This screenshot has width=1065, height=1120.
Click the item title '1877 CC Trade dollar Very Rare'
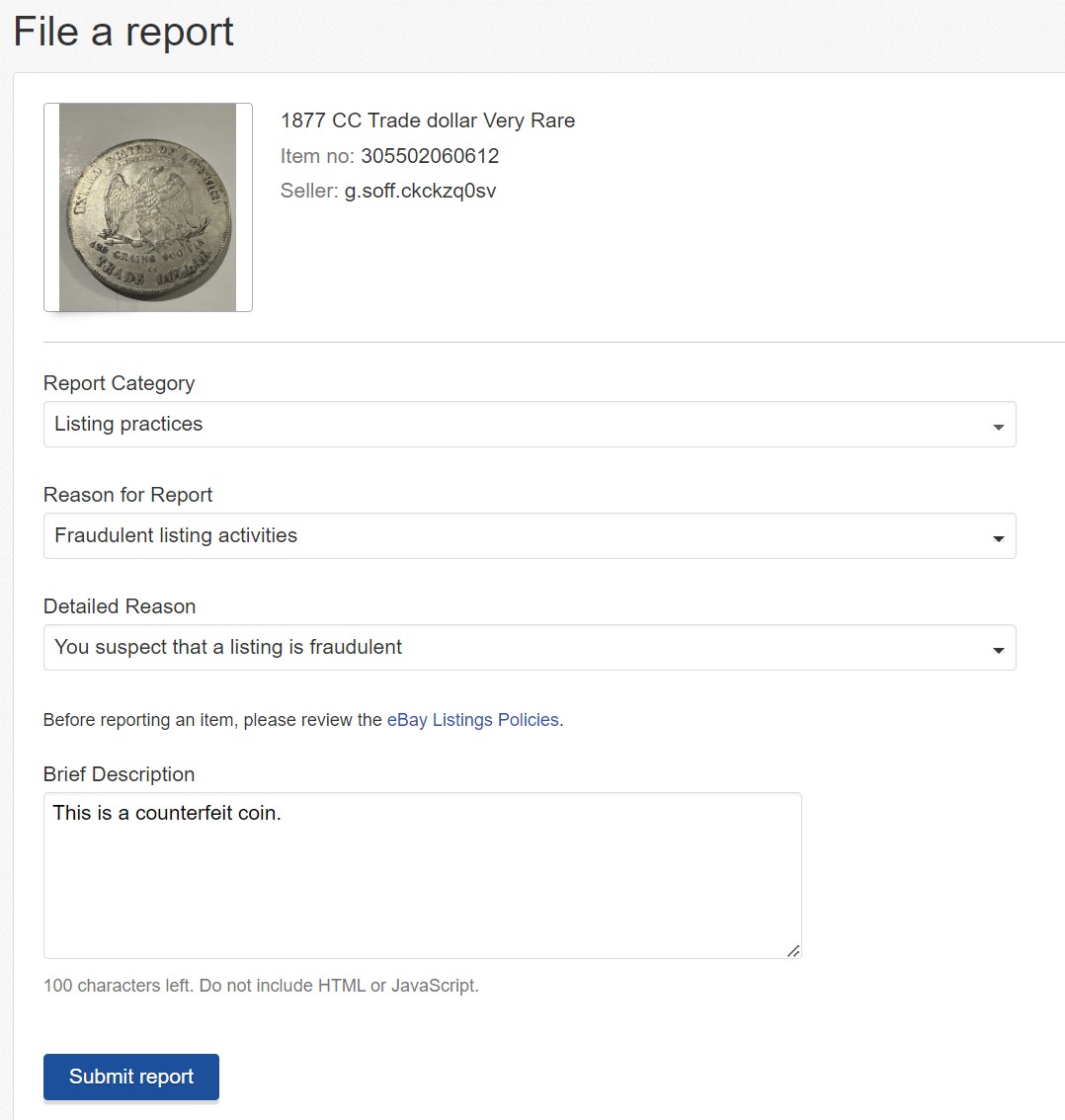427,120
